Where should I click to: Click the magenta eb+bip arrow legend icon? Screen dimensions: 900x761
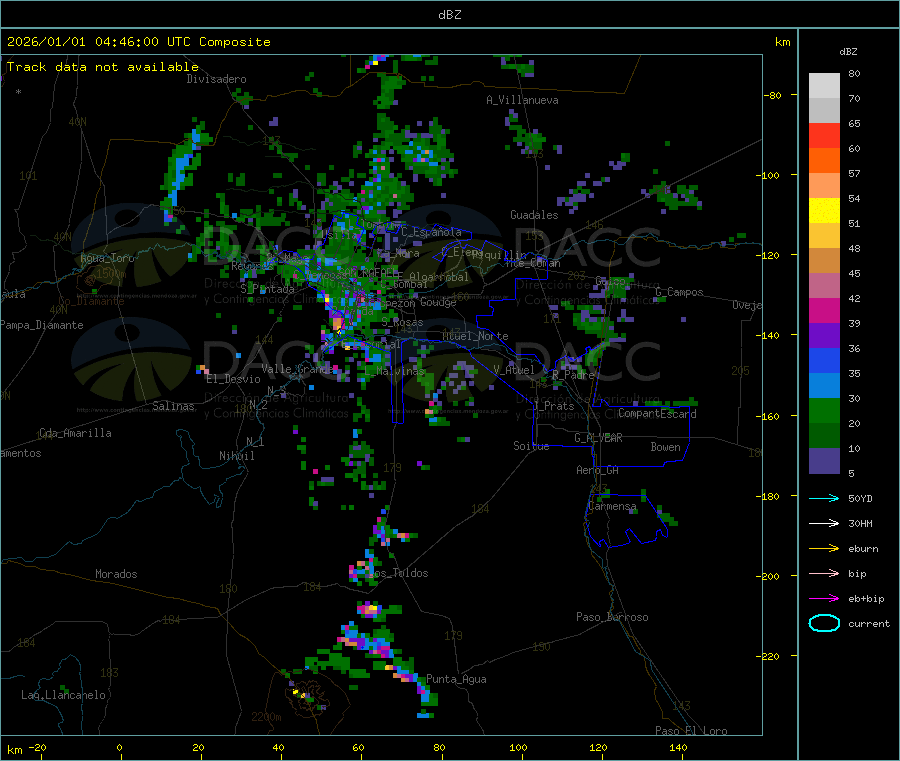824,598
